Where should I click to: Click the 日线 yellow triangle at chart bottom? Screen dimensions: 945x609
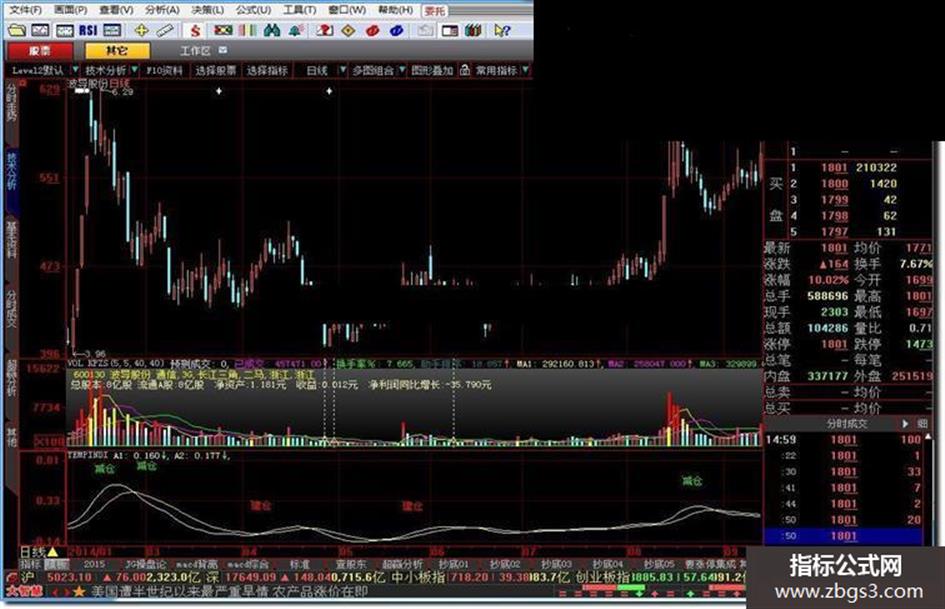click(x=53, y=552)
